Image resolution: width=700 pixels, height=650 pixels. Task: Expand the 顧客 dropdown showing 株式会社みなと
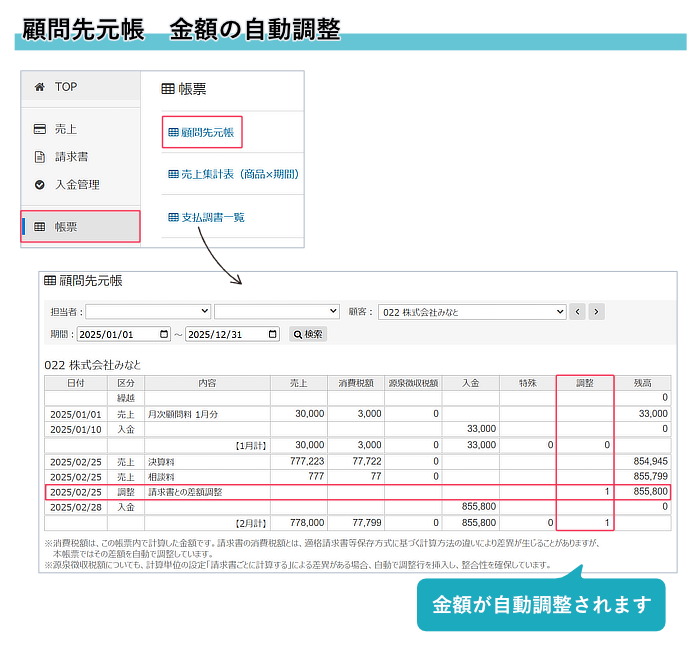click(x=471, y=311)
